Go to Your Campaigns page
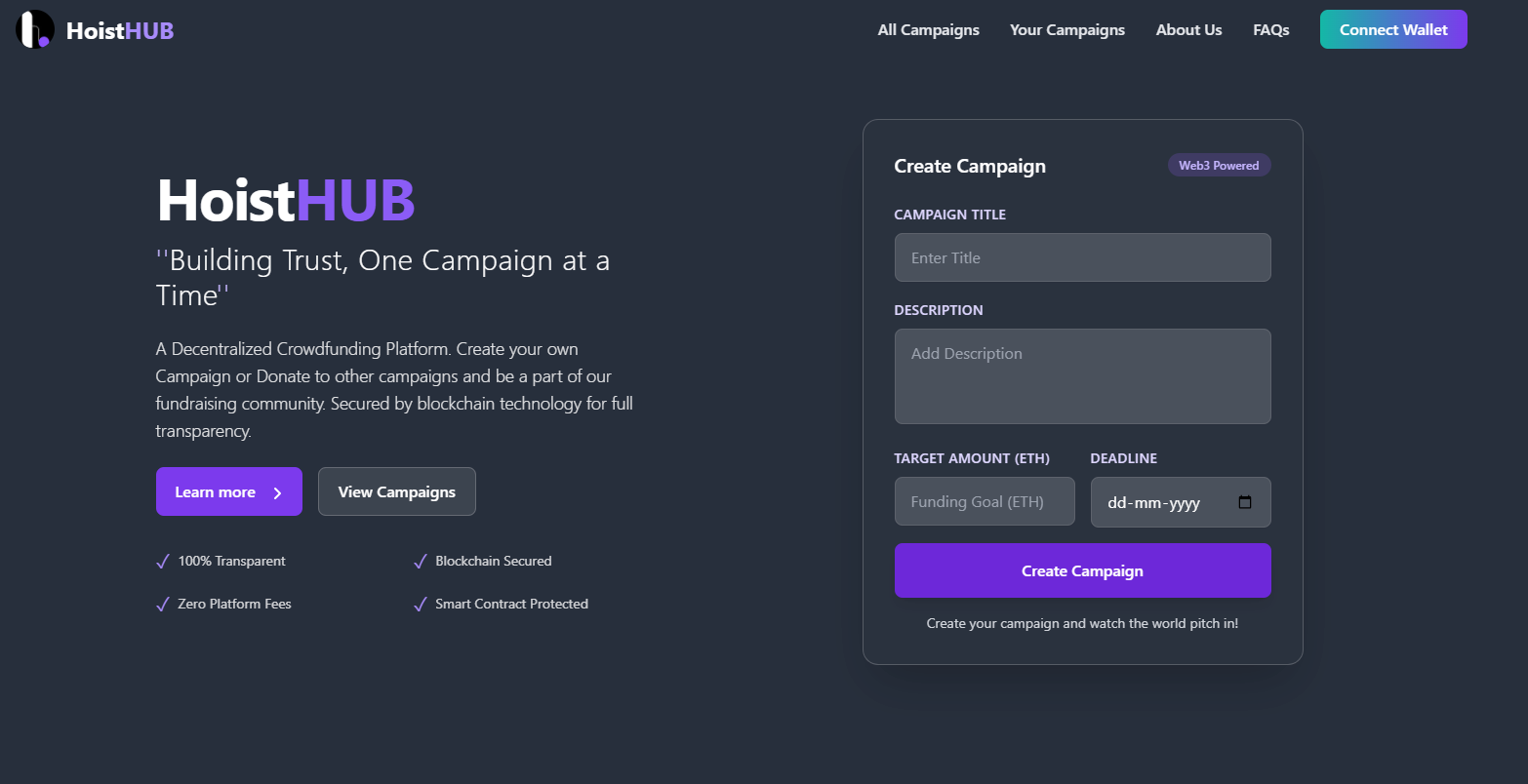 pyautogui.click(x=1067, y=29)
